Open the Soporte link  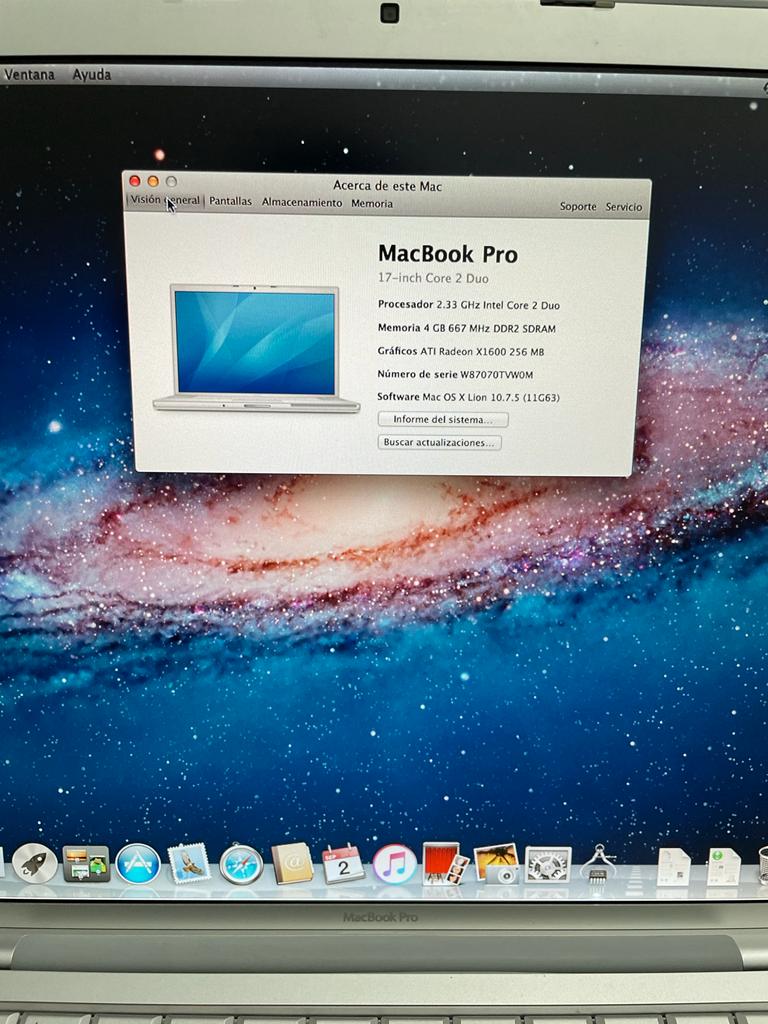pos(578,206)
